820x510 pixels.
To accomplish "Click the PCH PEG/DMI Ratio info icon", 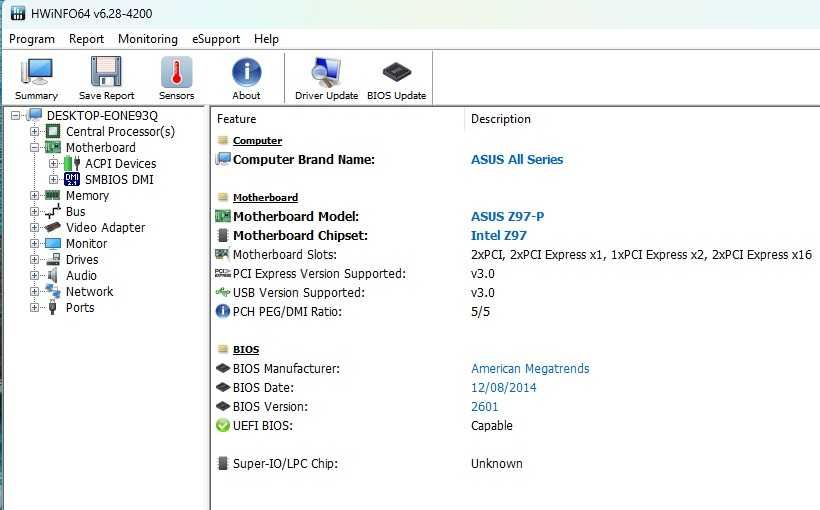I will pyautogui.click(x=223, y=311).
